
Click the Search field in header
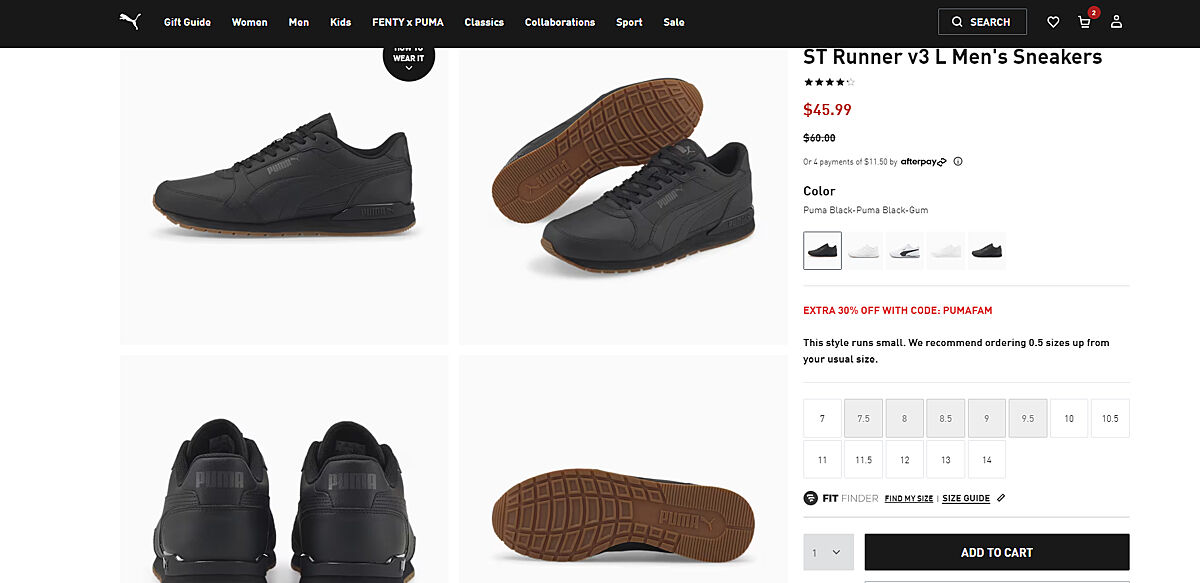[981, 22]
